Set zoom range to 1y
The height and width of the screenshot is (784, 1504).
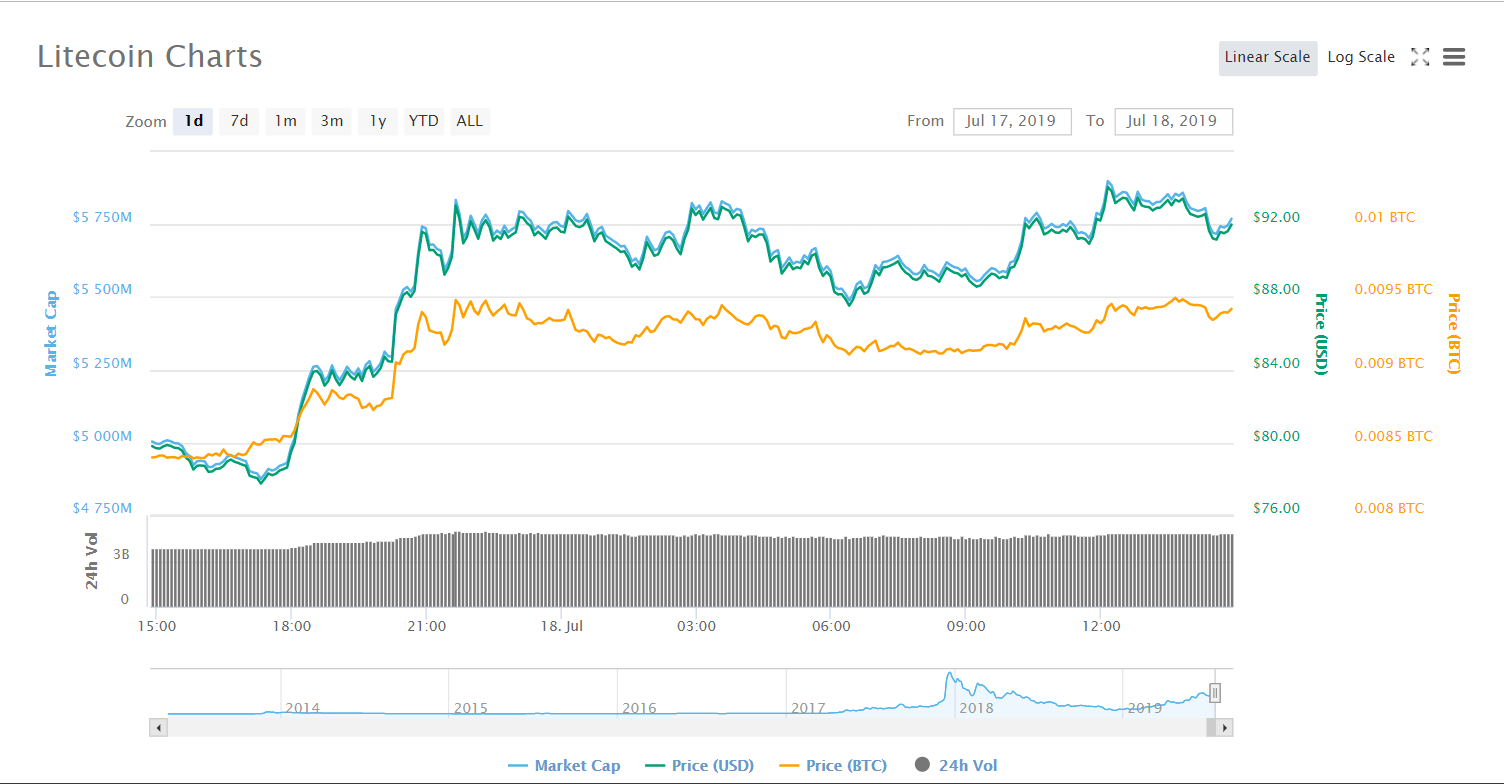(377, 121)
